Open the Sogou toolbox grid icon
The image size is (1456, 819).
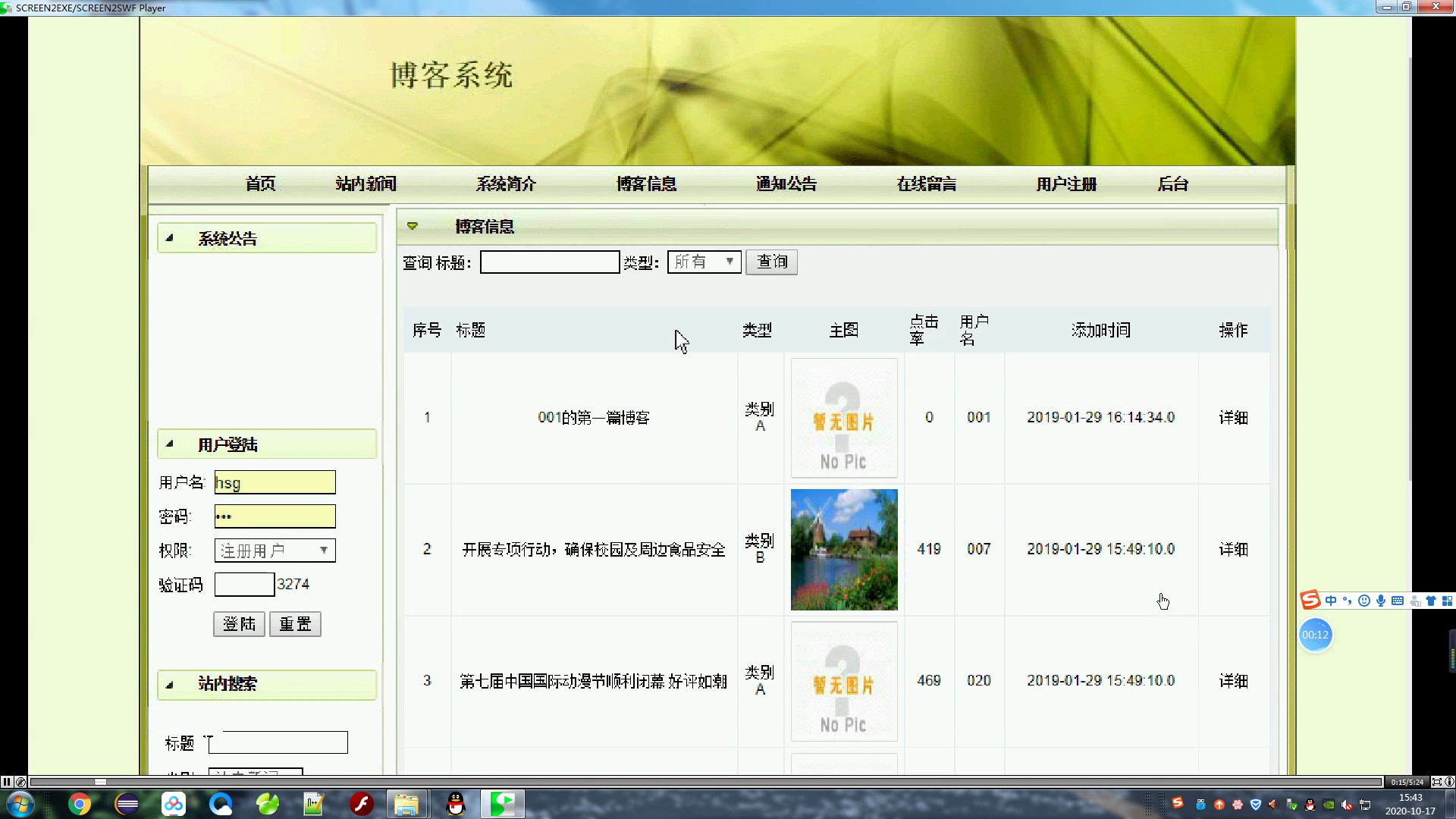click(x=1447, y=601)
